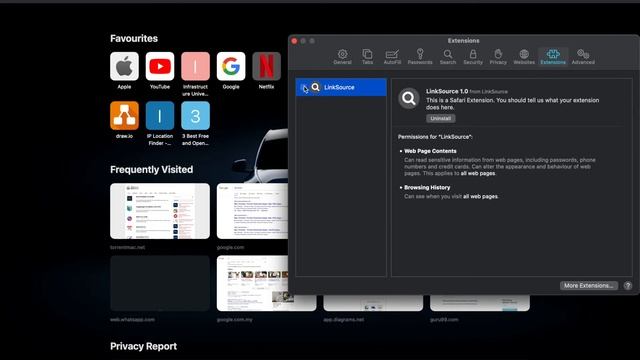Open the app.diagrams.net thumbnail
640x360 pixels.
pyautogui.click(x=373, y=303)
